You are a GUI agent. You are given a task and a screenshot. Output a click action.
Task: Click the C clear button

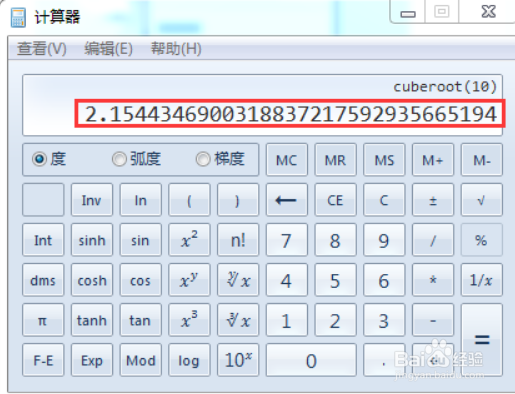pyautogui.click(x=384, y=200)
